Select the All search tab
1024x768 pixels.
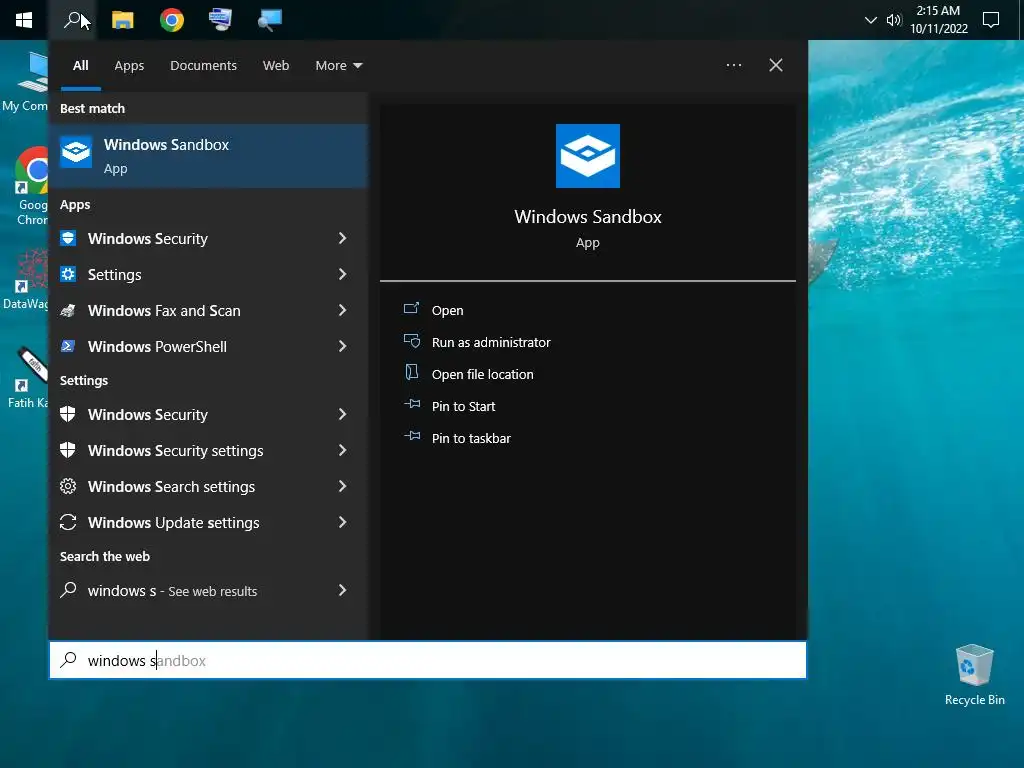(x=80, y=65)
